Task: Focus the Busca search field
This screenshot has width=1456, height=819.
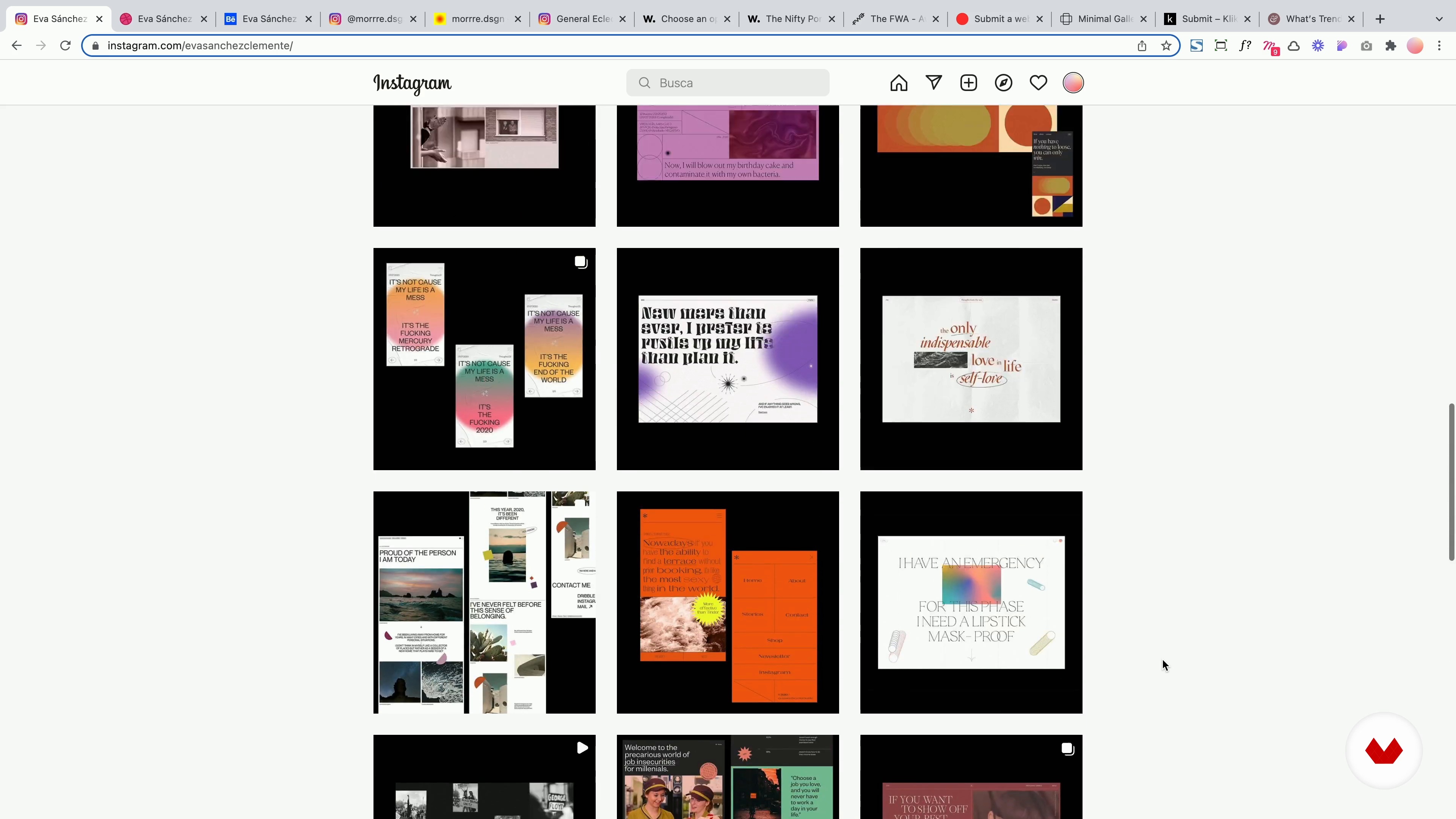Action: [728, 83]
